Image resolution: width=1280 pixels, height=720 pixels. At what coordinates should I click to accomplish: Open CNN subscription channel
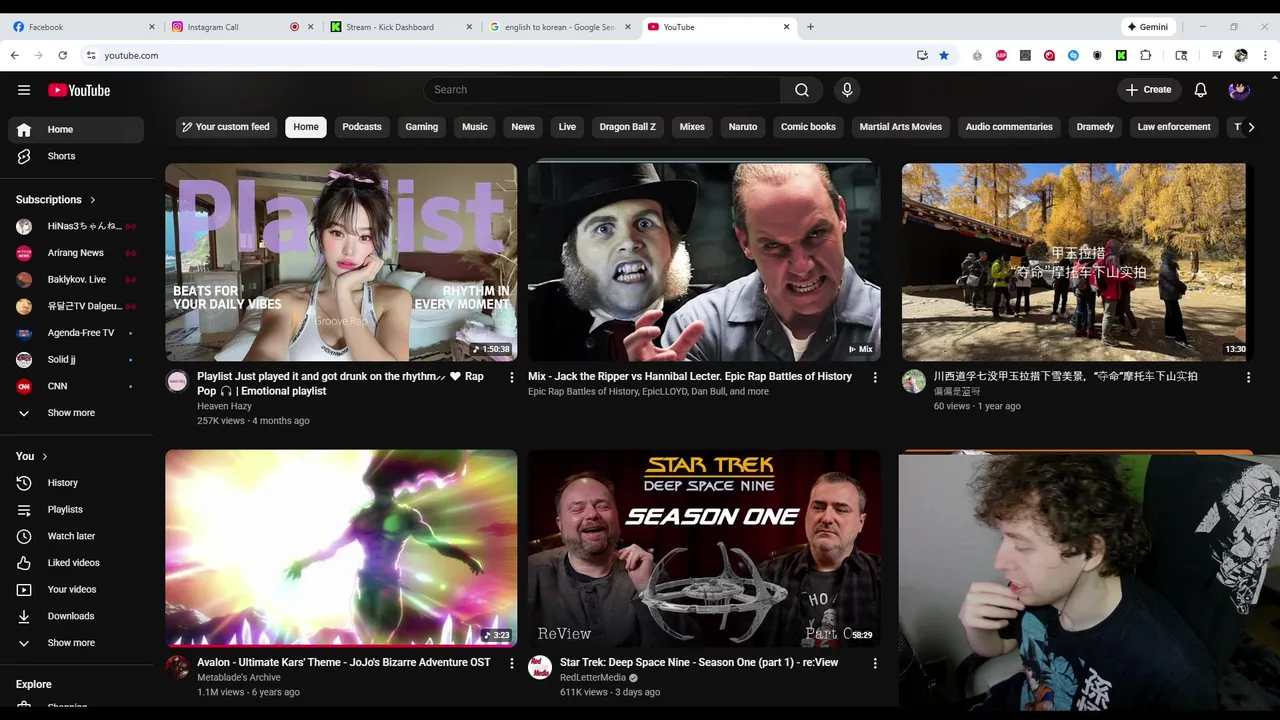[x=76, y=386]
